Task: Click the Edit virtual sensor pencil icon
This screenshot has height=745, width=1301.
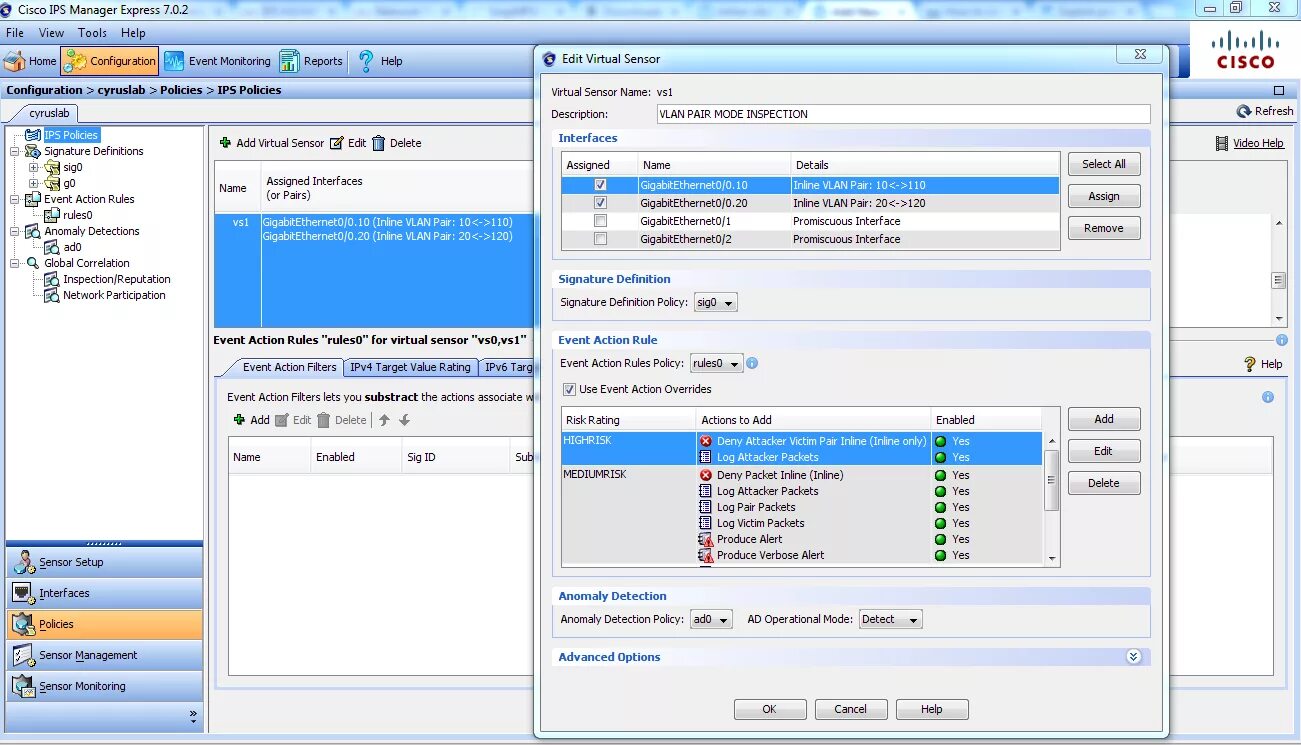Action: tap(337, 143)
